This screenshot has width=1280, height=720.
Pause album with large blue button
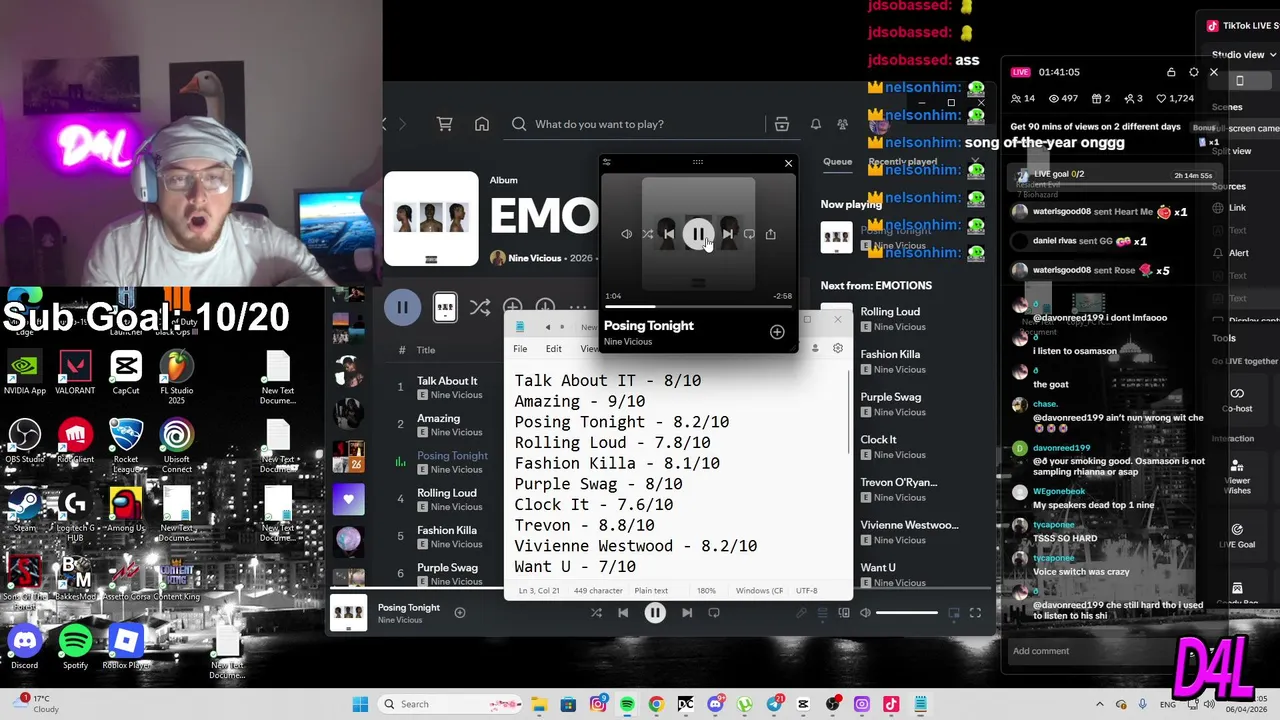(402, 307)
